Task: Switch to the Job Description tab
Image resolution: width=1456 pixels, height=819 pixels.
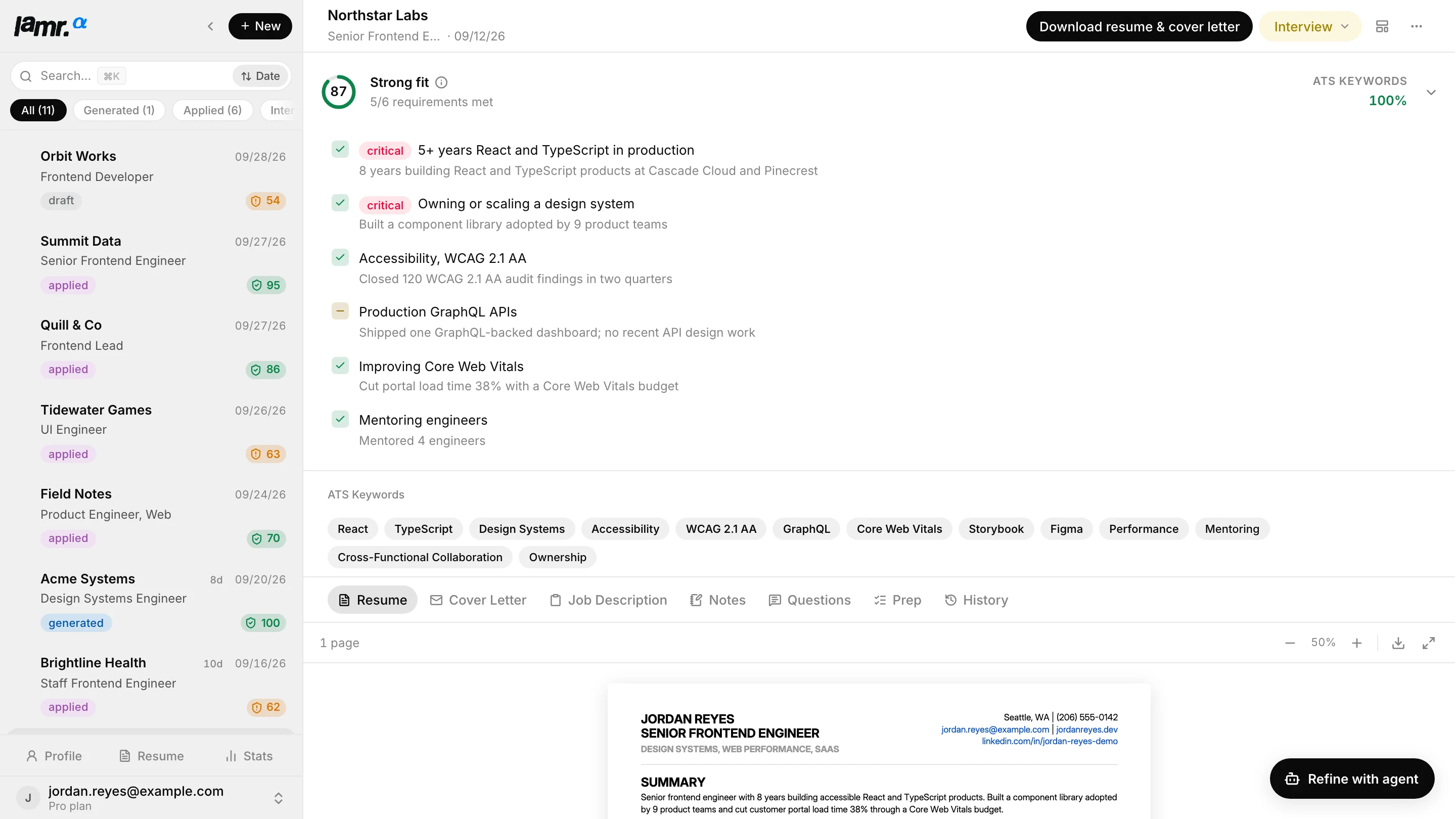Action: [x=608, y=600]
